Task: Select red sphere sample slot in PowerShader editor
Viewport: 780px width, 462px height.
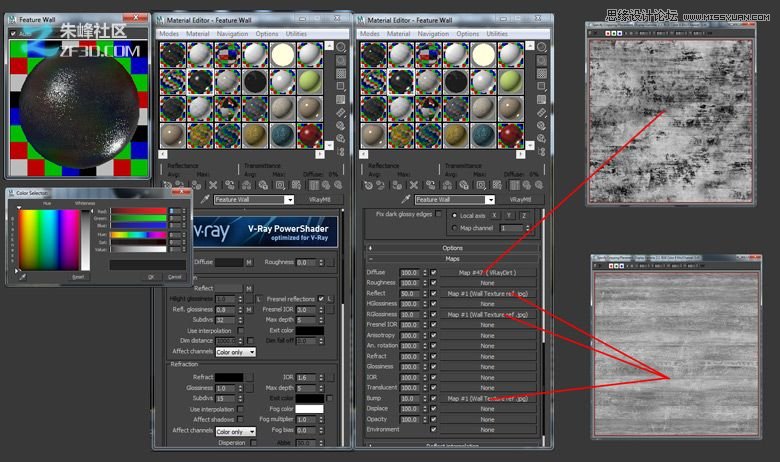Action: [310, 135]
